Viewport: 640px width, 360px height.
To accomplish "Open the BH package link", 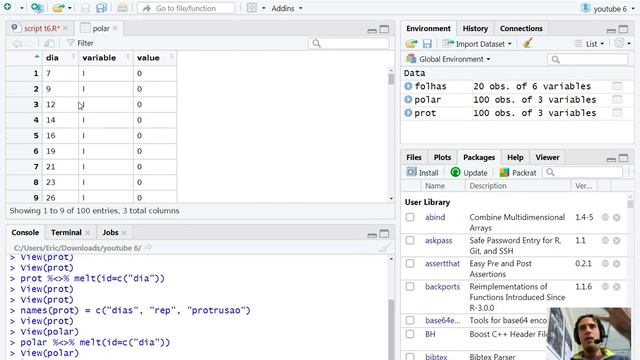I will [x=430, y=334].
